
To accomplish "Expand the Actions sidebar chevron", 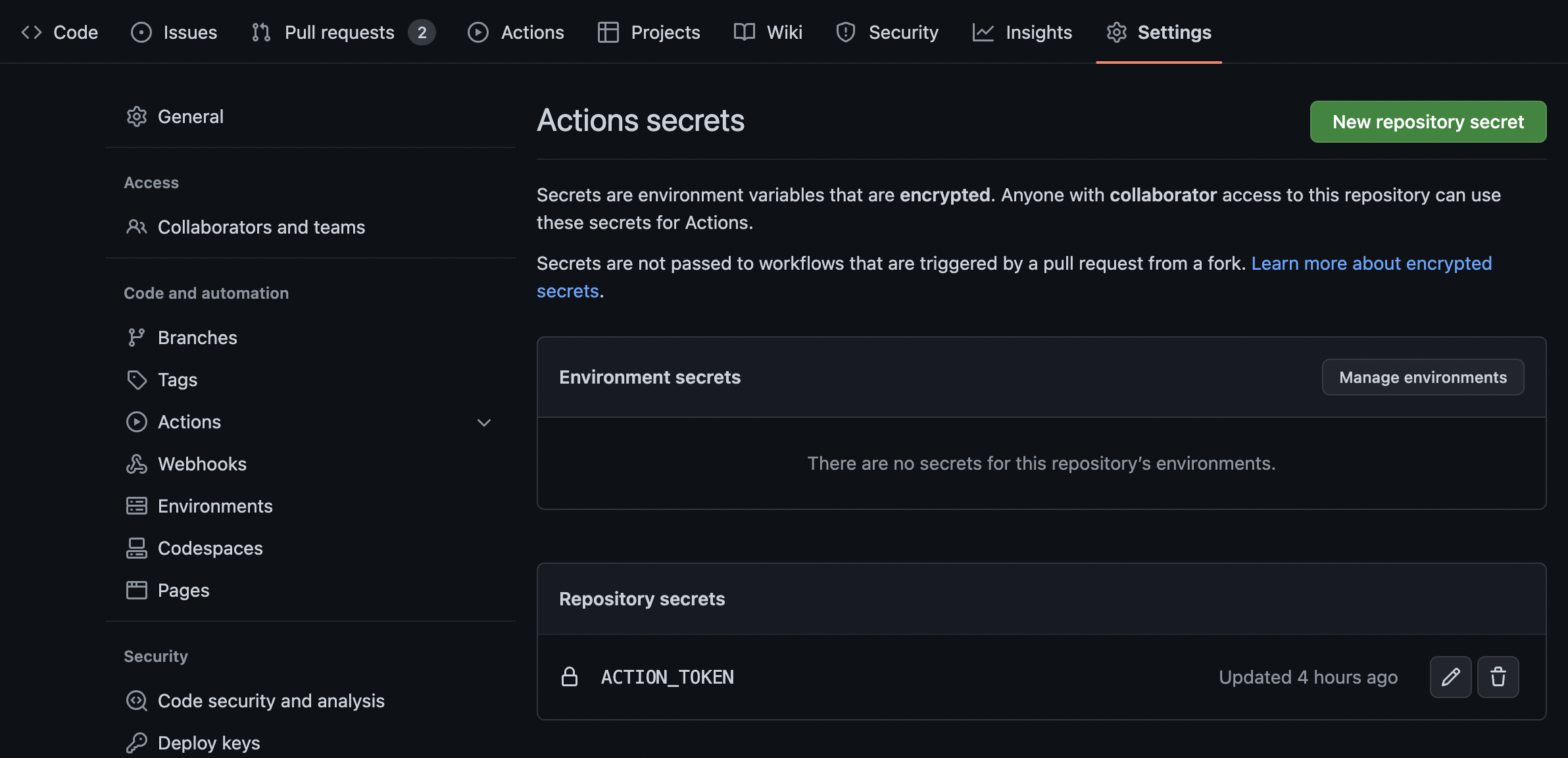I will [x=484, y=422].
